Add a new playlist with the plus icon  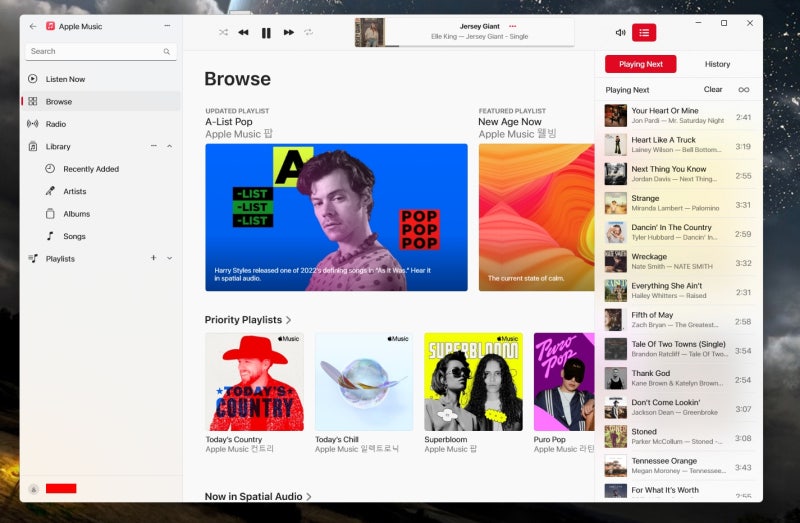(x=154, y=258)
